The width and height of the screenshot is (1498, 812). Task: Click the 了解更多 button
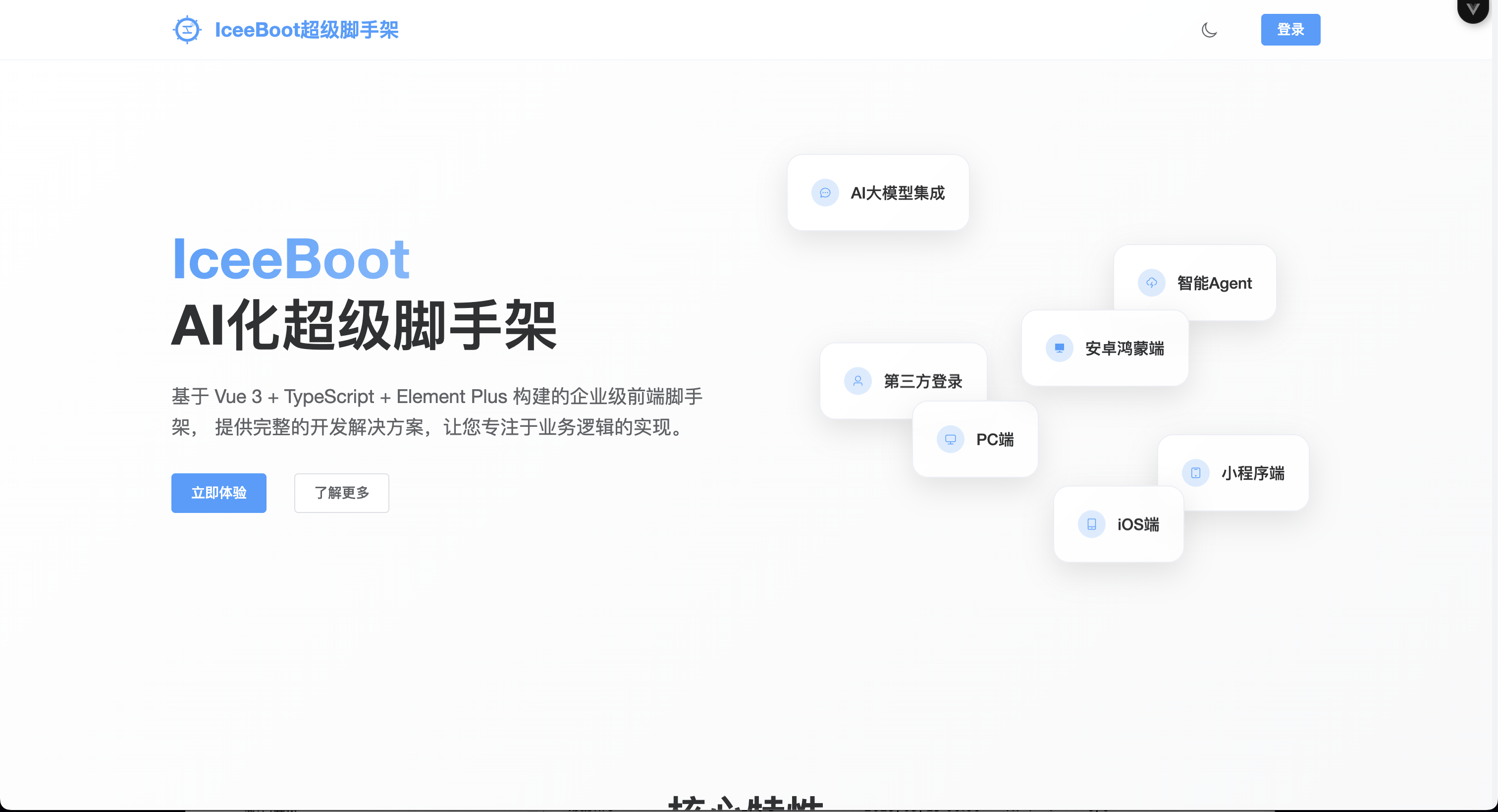click(341, 493)
